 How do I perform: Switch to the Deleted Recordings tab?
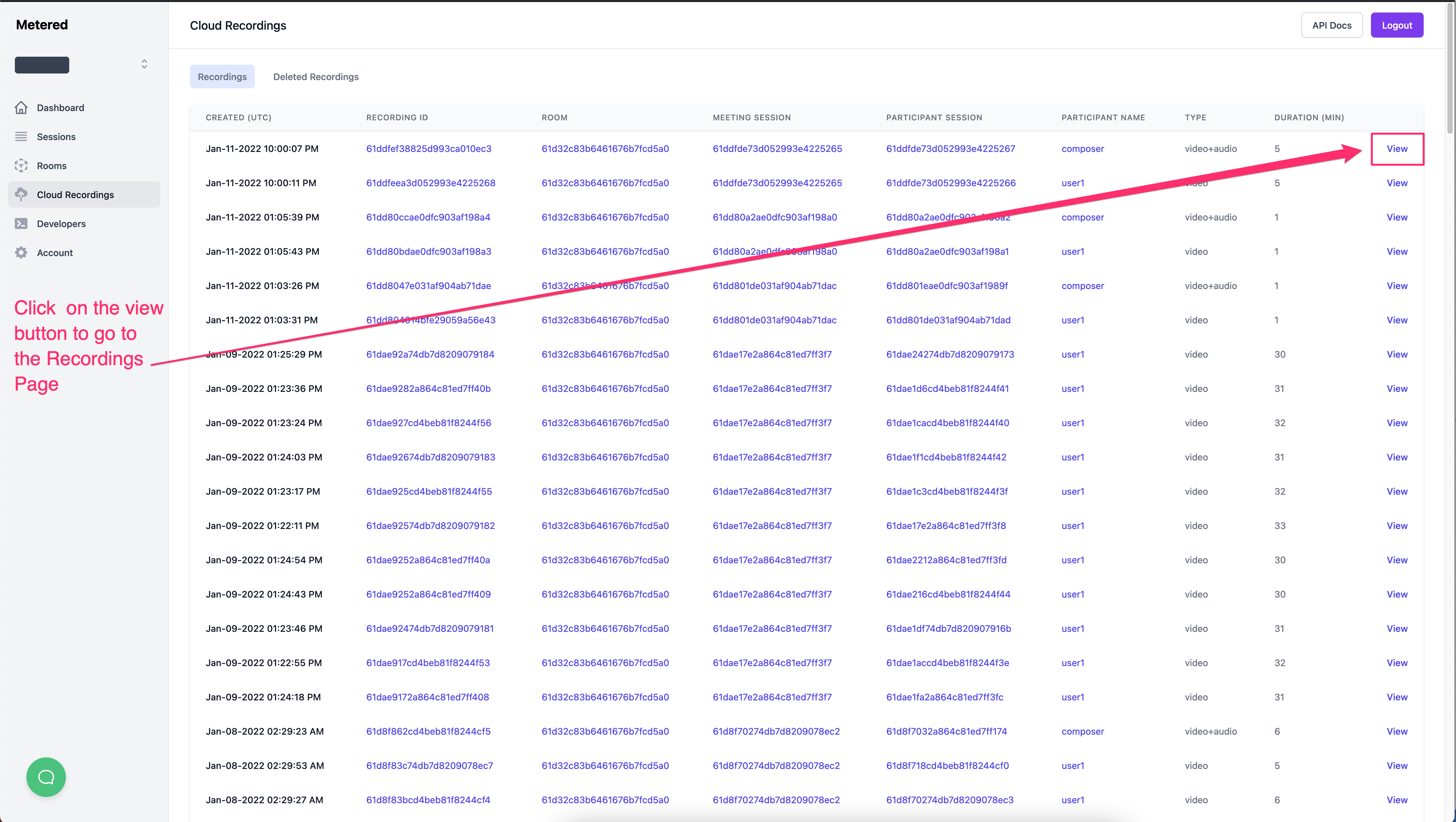click(316, 76)
